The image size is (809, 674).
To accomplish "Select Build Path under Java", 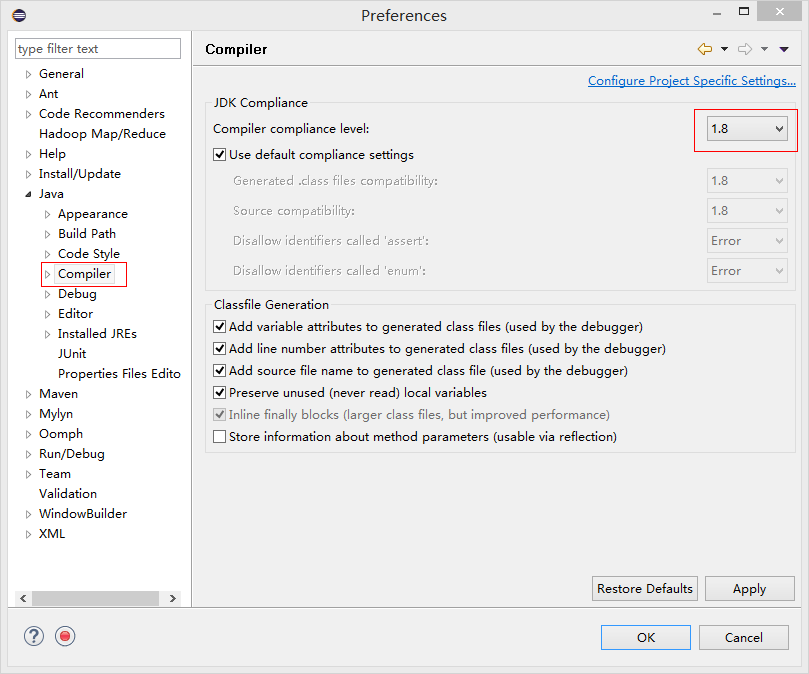I will tap(87, 234).
